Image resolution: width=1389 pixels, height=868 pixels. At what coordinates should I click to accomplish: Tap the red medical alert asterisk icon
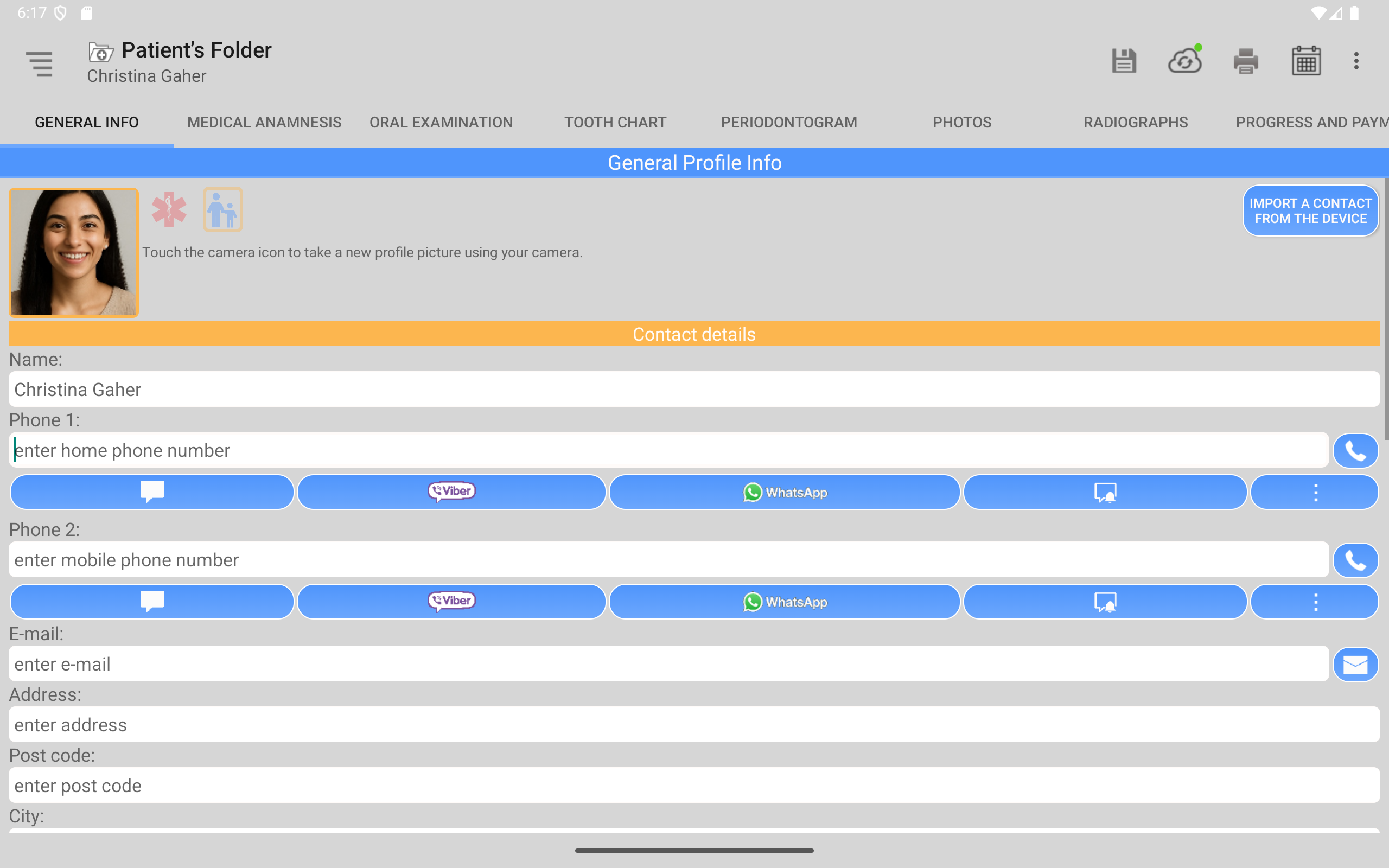point(169,209)
